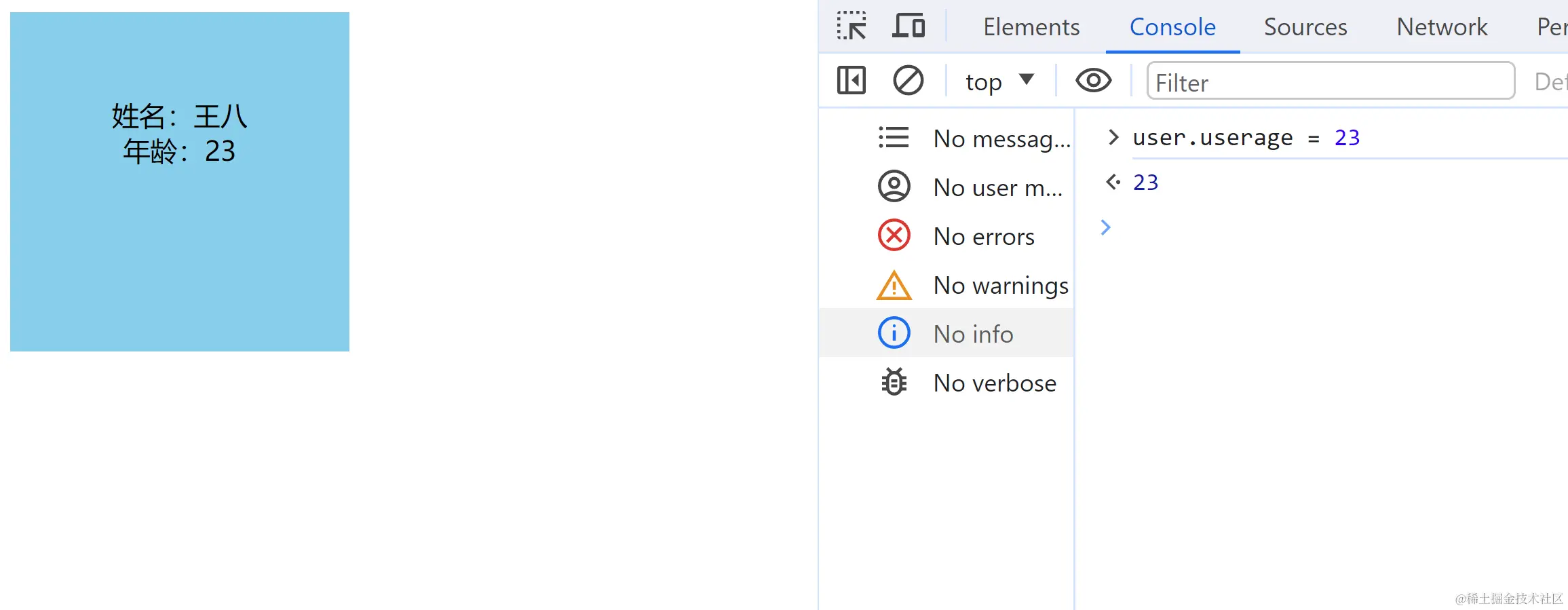Filter by No verbose row

coord(946,382)
